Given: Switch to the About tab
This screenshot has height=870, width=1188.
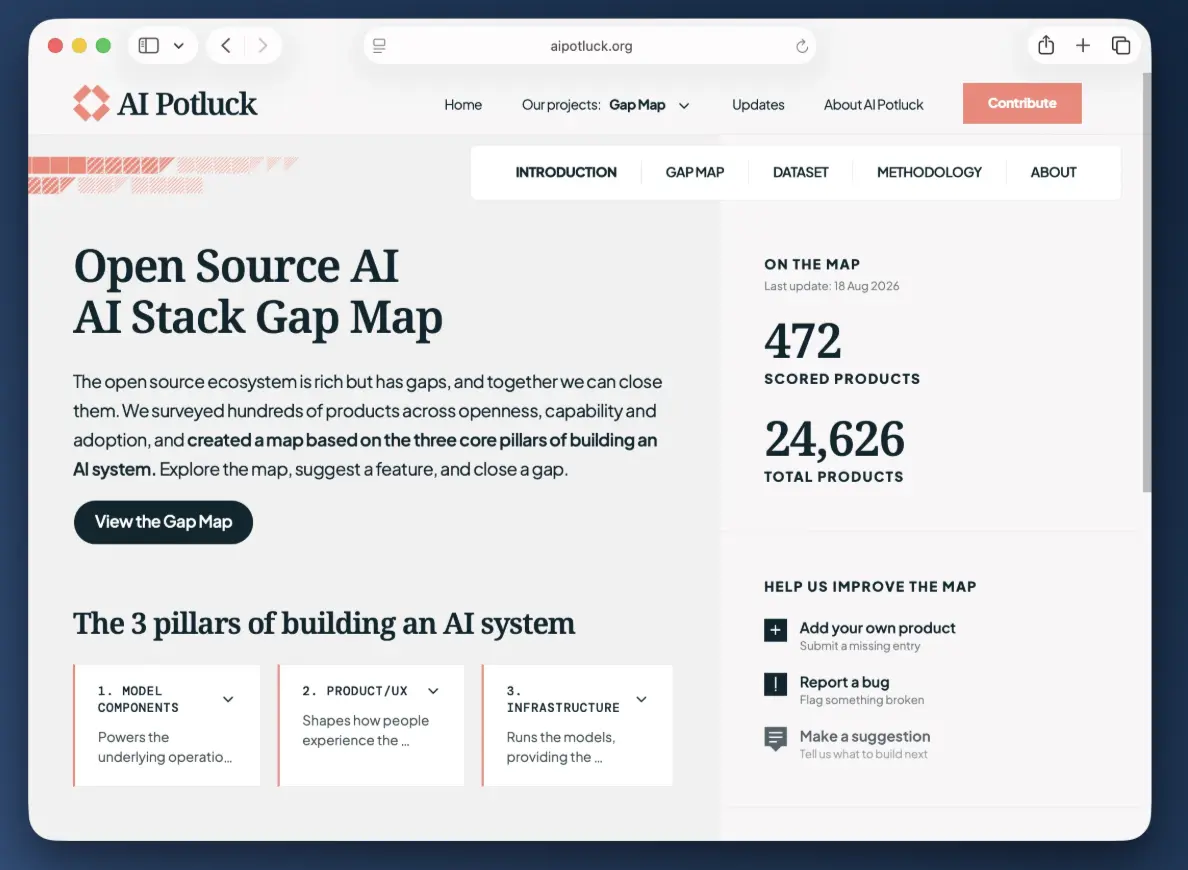Looking at the screenshot, I should click(1053, 172).
